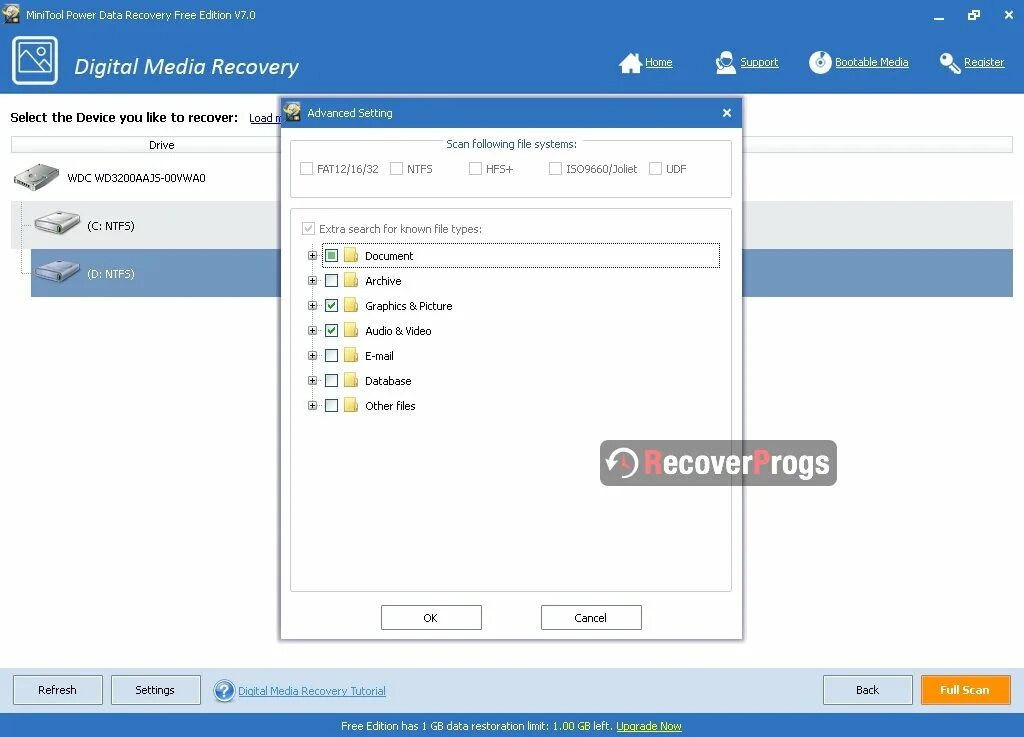1024x737 pixels.
Task: Click the Digital Media Recovery picture icon
Action: click(35, 61)
